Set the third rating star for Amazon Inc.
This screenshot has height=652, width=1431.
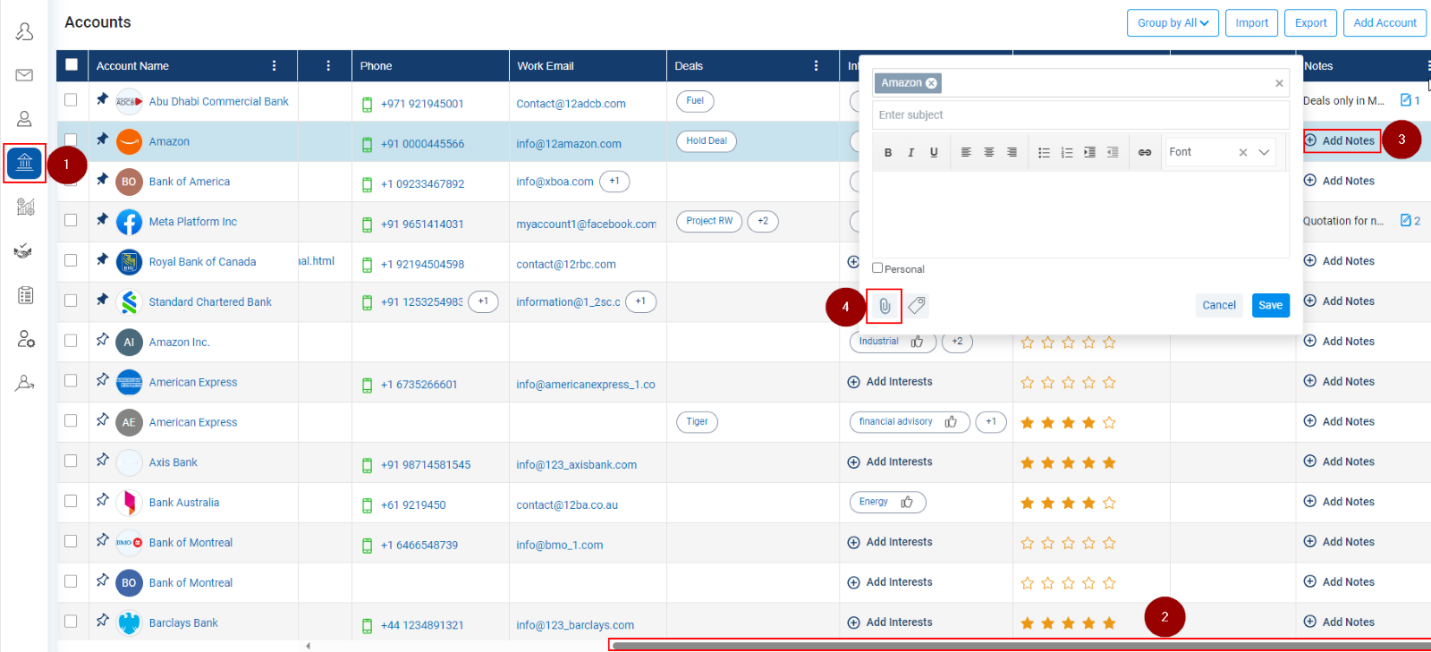click(x=1068, y=342)
